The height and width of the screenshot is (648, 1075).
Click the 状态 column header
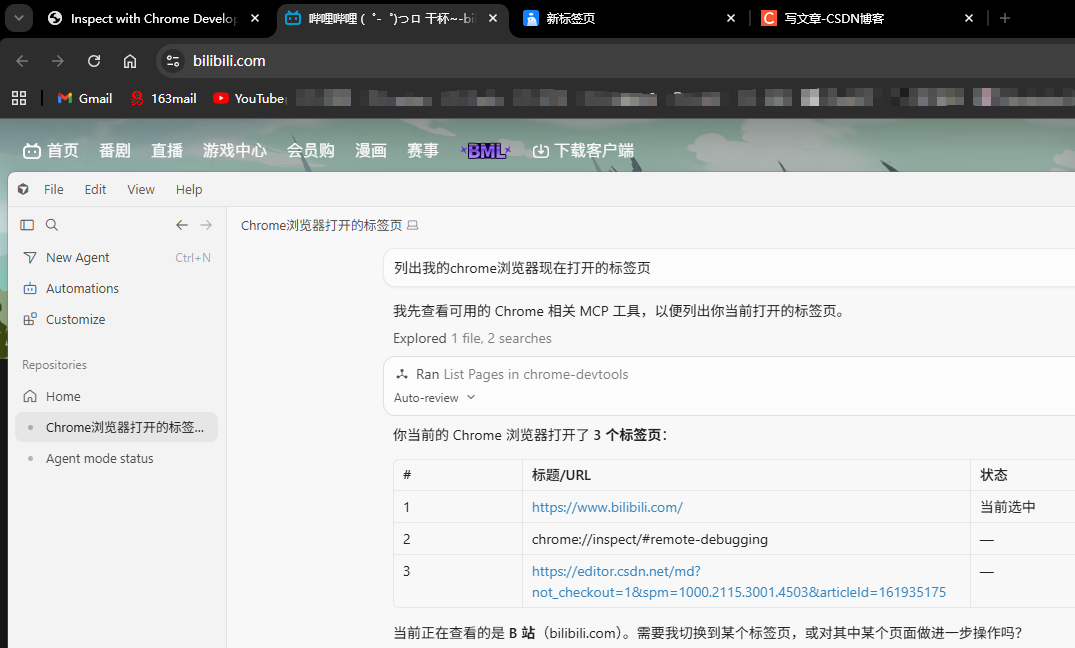coord(994,475)
